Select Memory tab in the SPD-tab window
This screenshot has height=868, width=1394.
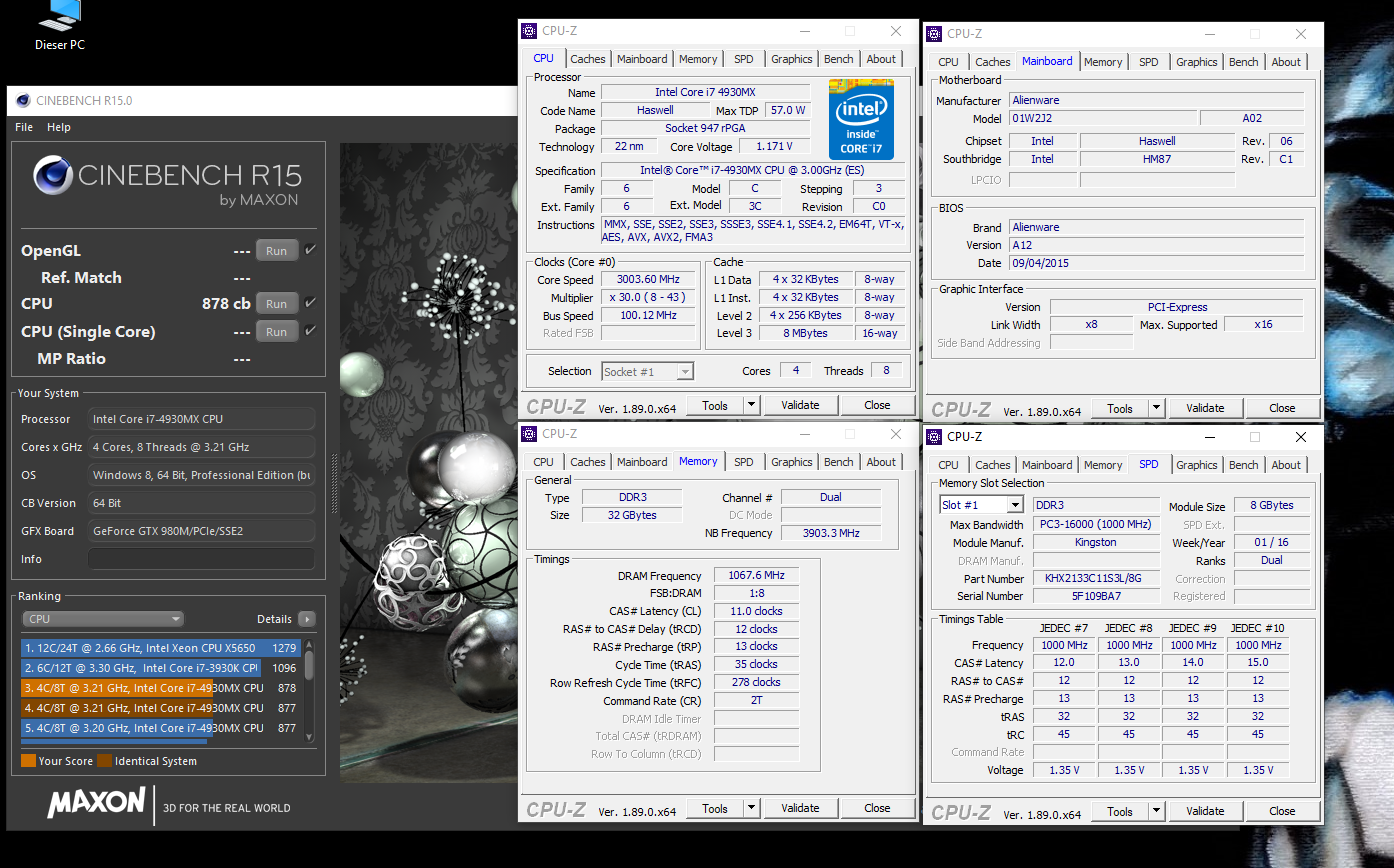pos(1103,465)
